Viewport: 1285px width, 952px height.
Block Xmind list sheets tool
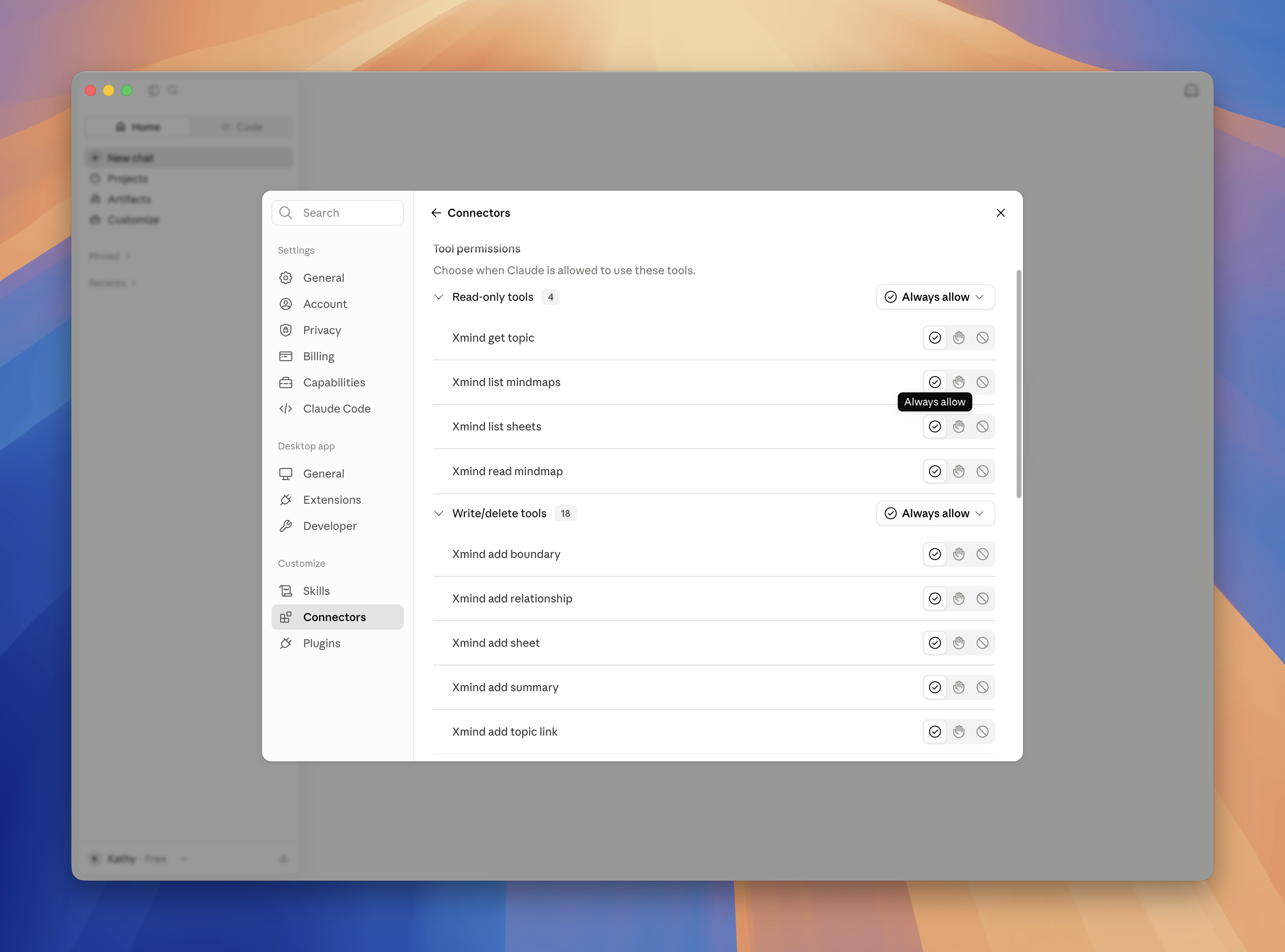pos(983,426)
